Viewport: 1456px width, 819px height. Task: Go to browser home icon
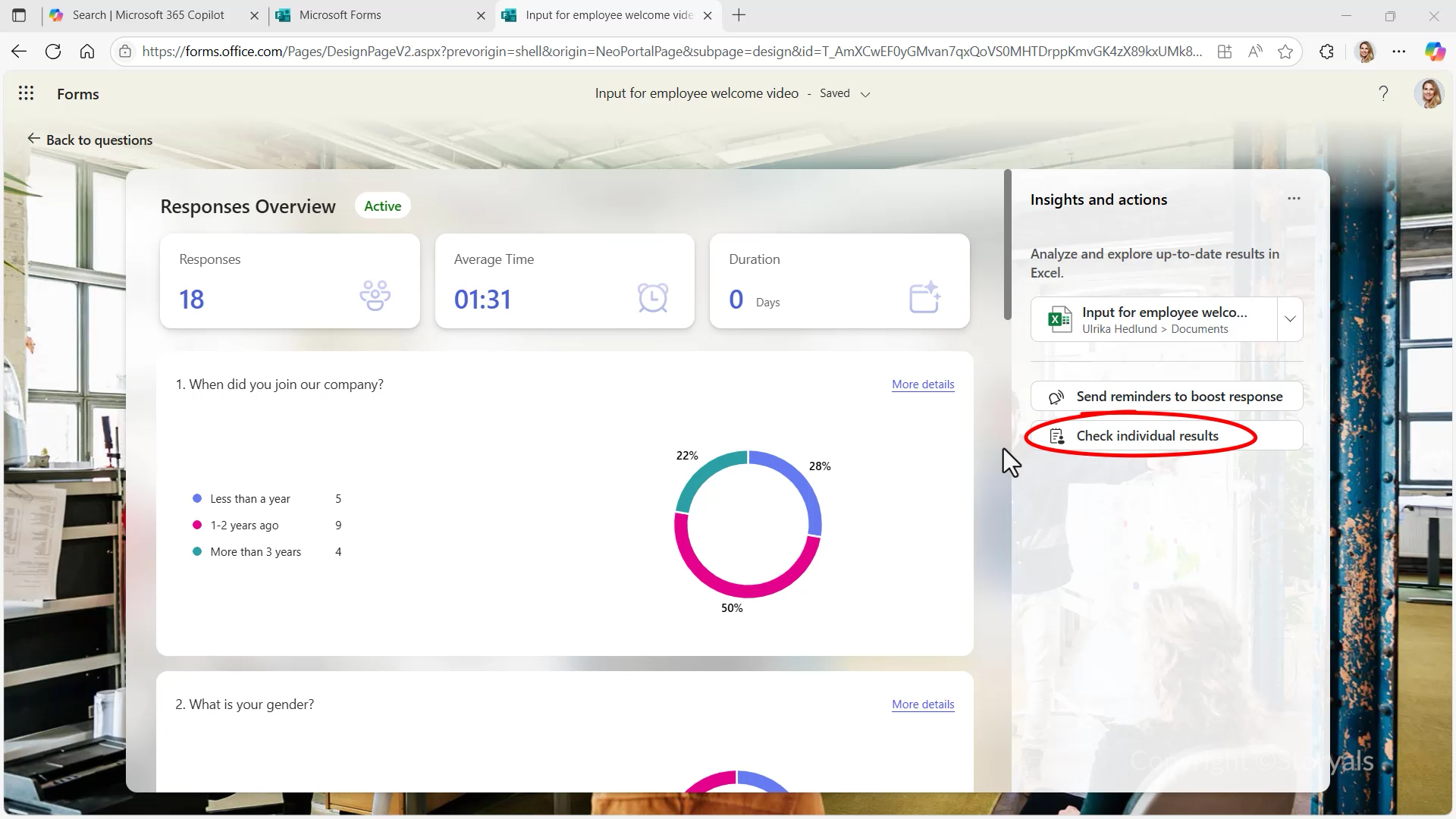(x=87, y=52)
